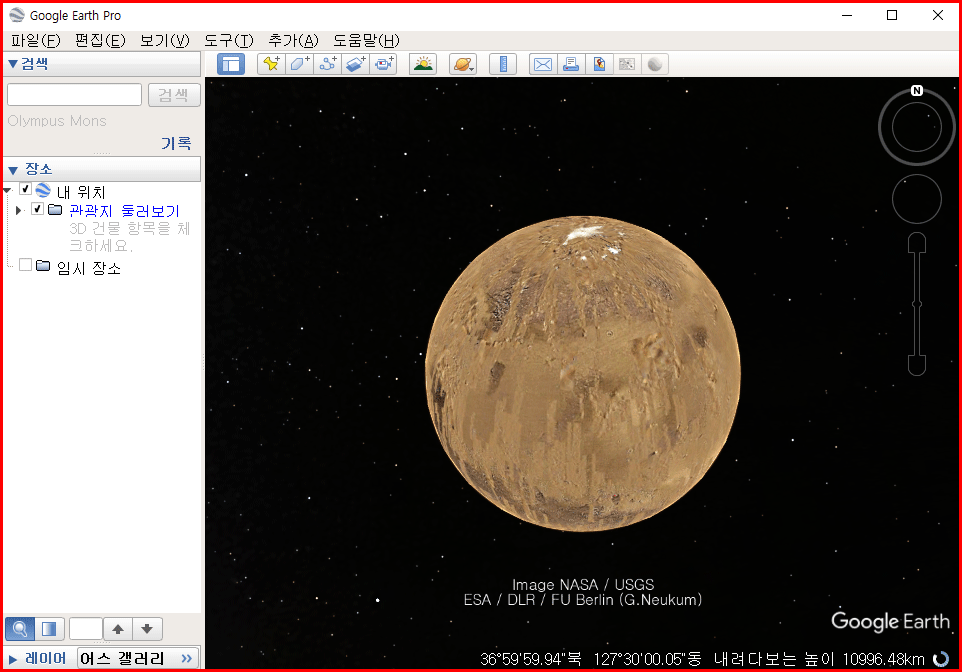Open the 관광지 둘러보기 link
Screen dimensions: 962x672
click(124, 210)
